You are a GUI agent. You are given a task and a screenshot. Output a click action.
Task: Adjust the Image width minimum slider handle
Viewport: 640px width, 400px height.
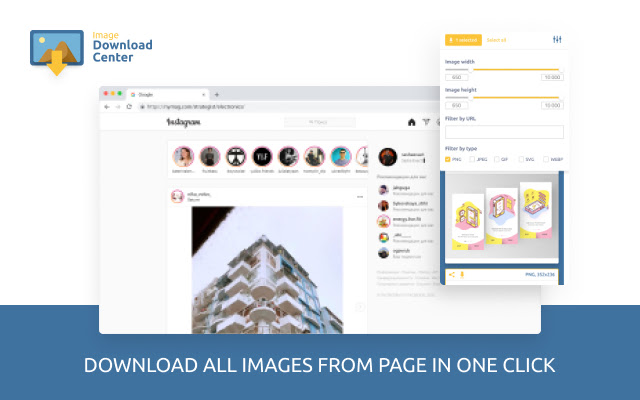(471, 70)
